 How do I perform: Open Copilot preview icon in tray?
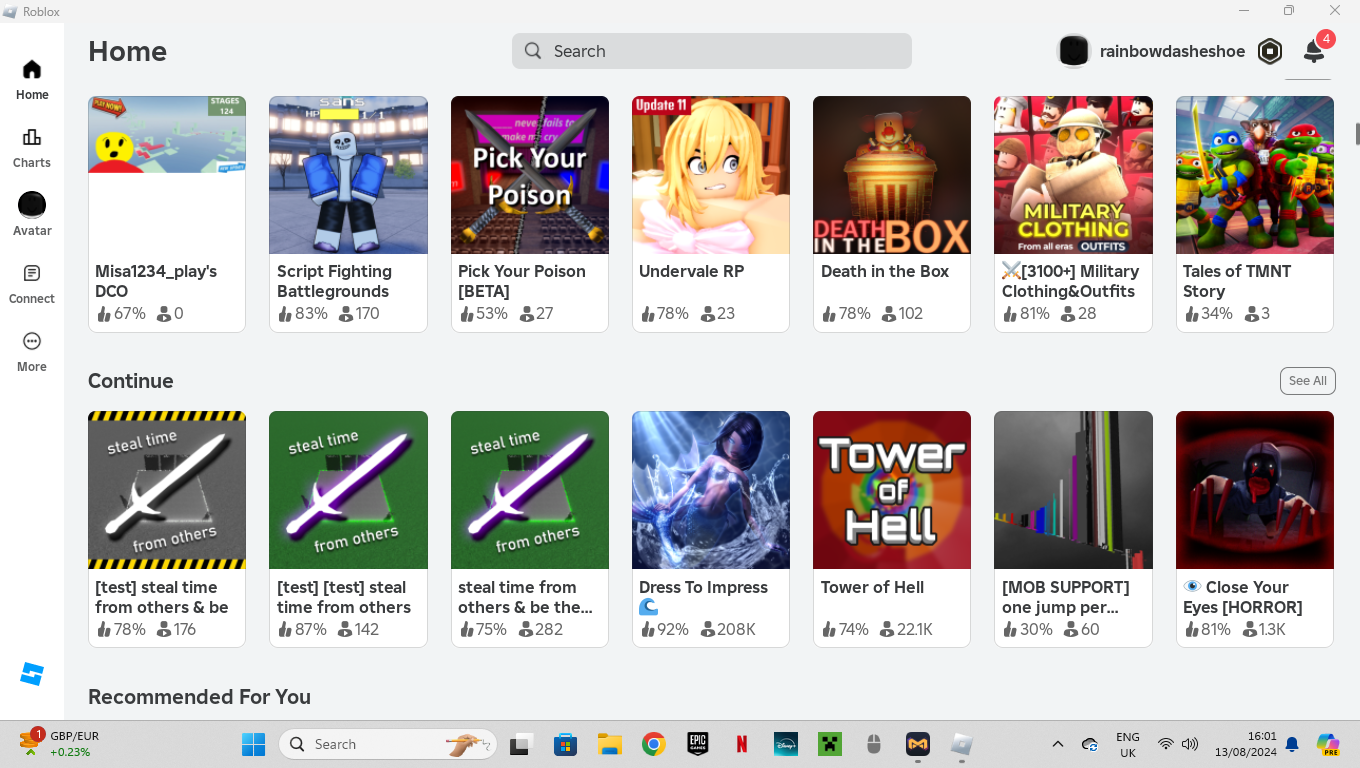click(x=1328, y=744)
